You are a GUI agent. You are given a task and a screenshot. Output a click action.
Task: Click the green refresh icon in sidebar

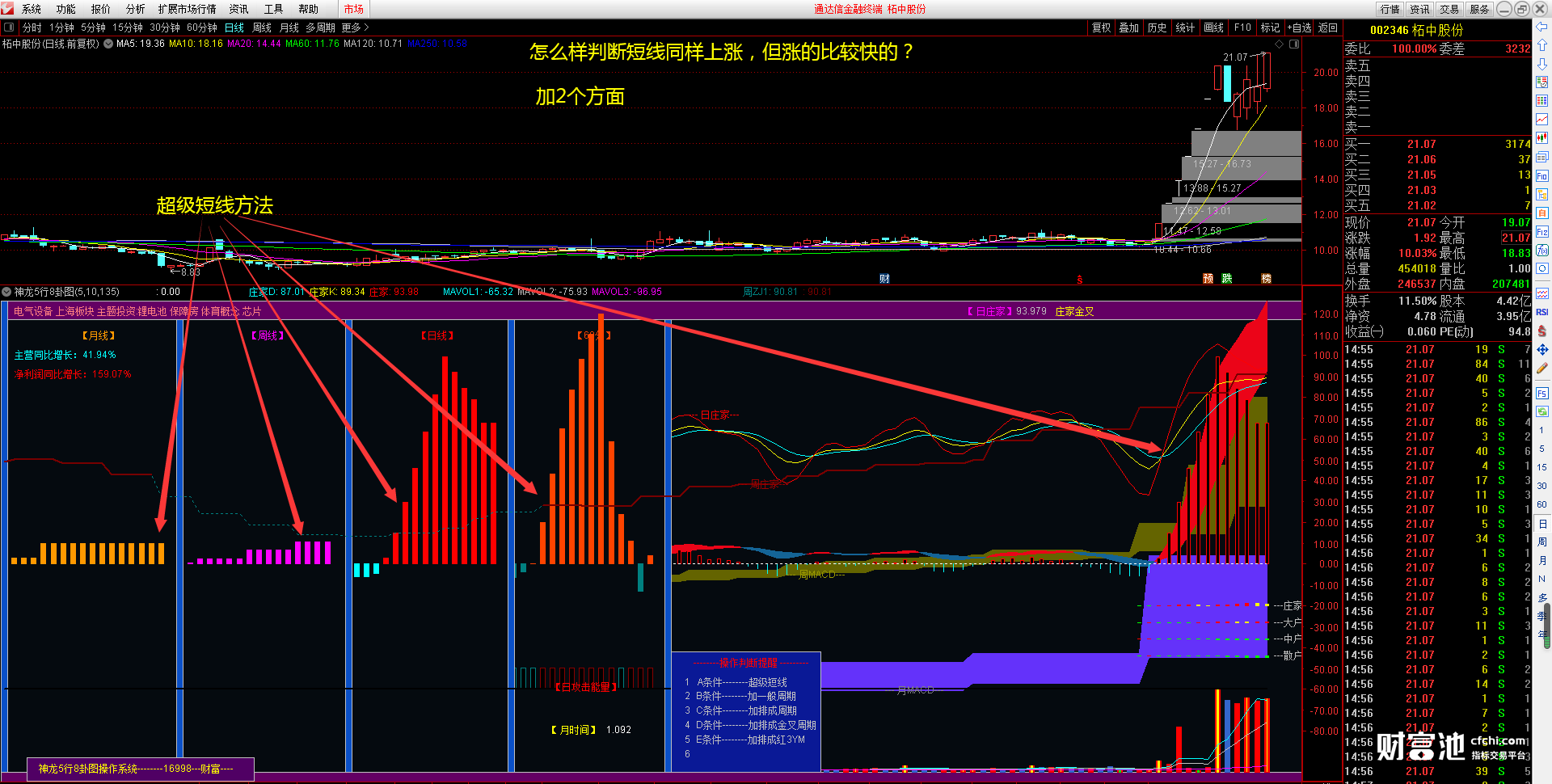pos(1542,411)
